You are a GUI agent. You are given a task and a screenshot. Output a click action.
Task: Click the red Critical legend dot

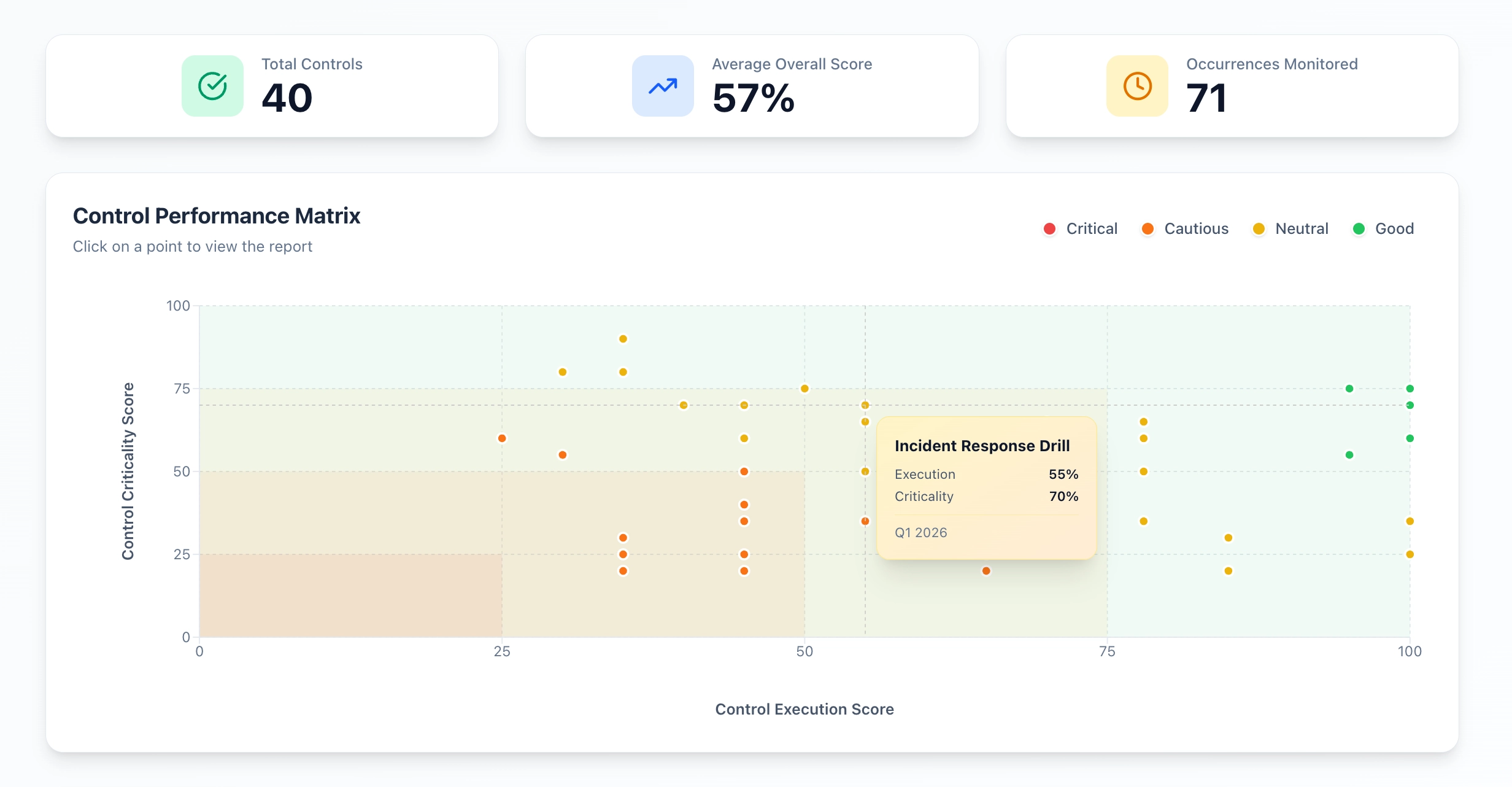1049,228
